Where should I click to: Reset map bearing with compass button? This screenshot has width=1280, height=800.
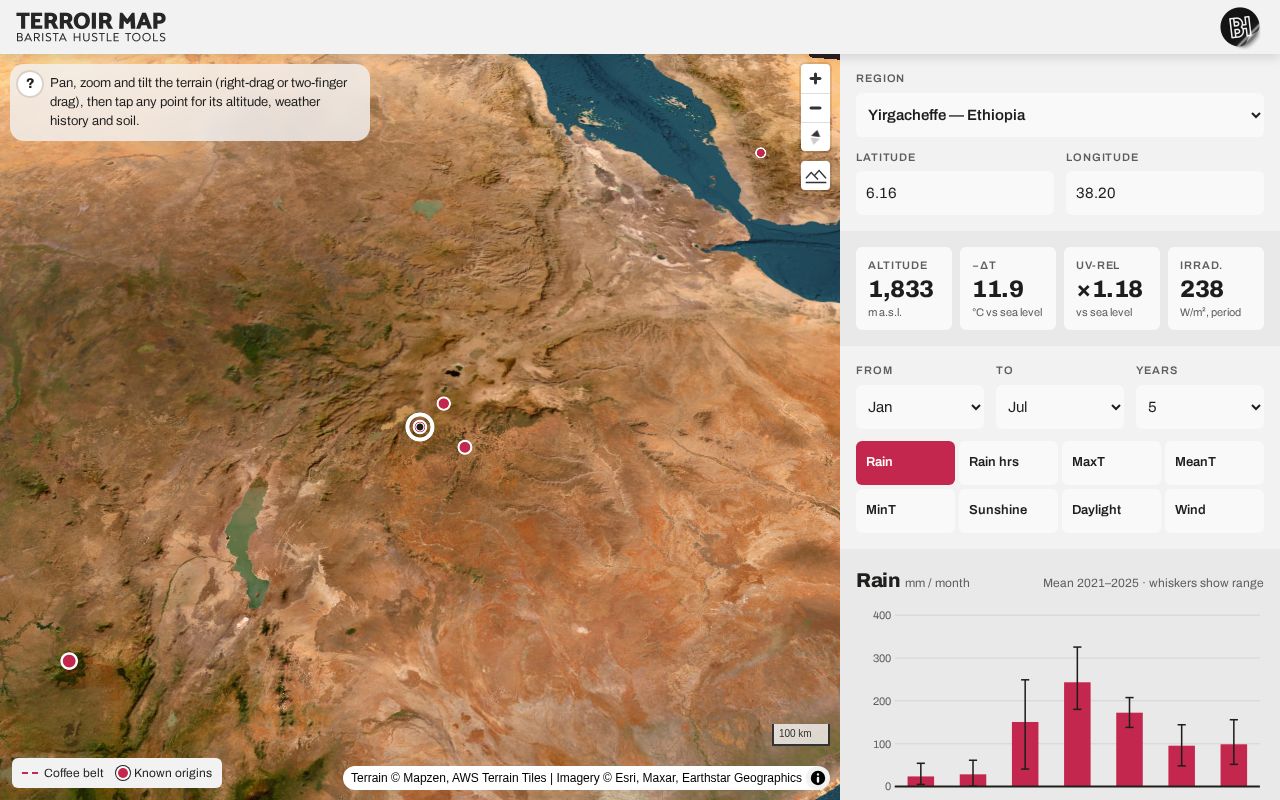[x=815, y=137]
